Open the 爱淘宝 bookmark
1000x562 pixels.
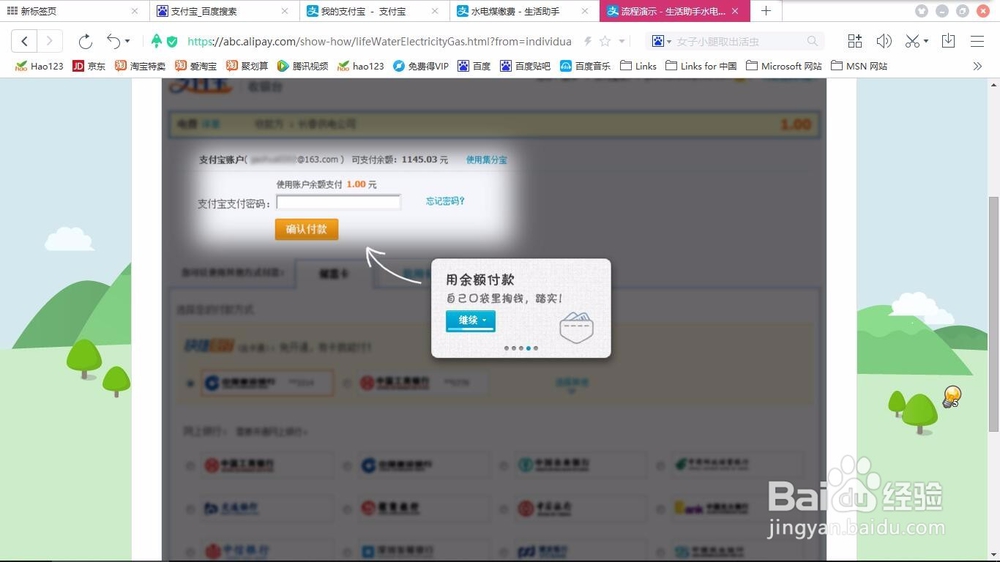tap(196, 66)
